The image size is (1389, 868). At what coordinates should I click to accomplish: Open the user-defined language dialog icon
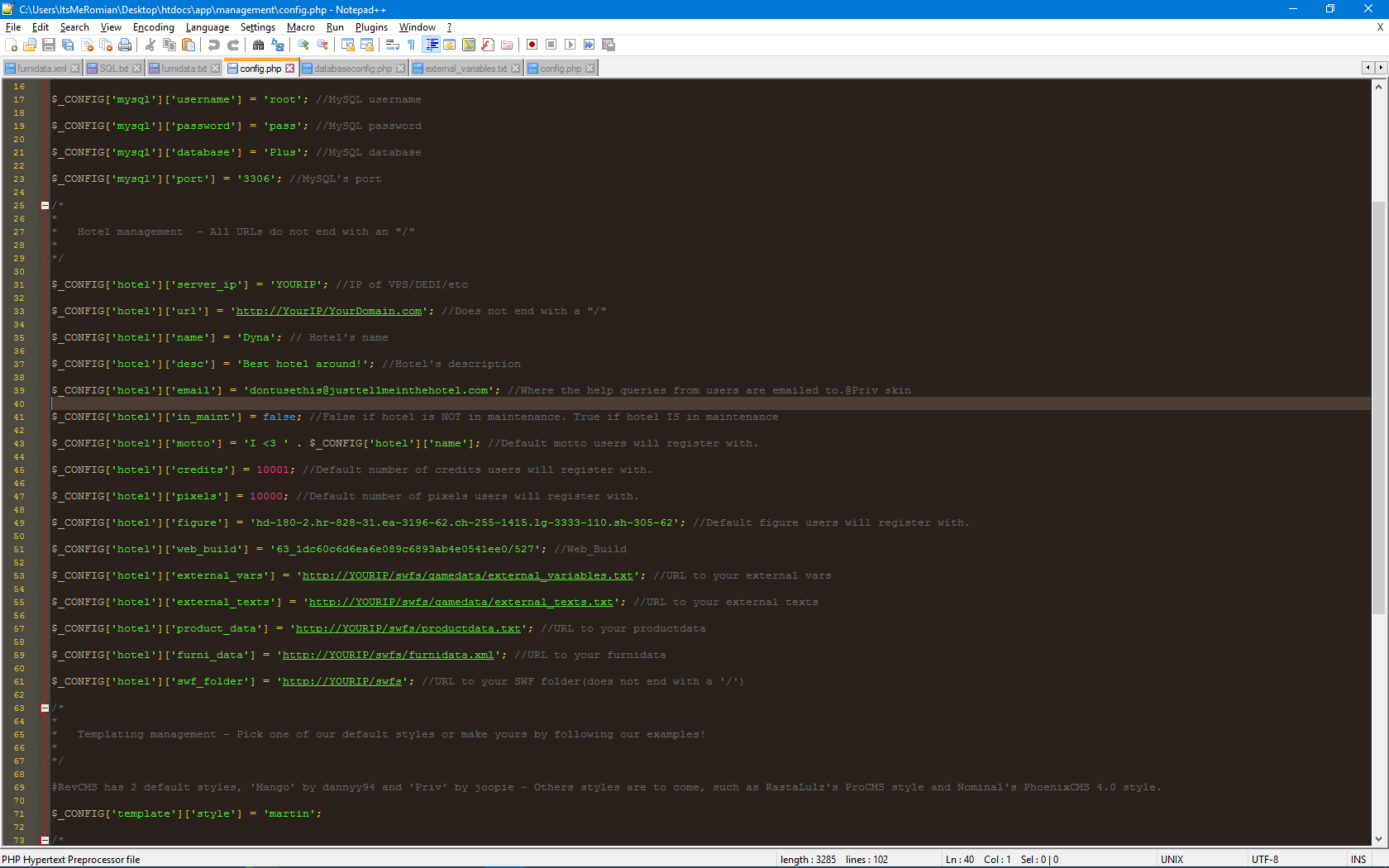pos(450,45)
